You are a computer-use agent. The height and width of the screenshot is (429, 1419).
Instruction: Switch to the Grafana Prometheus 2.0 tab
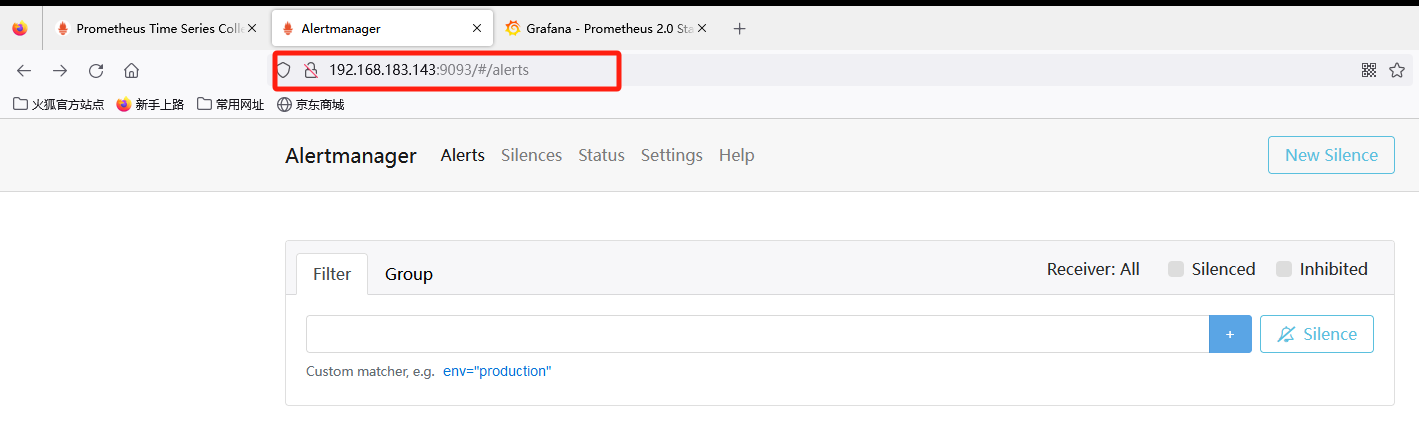click(607, 28)
